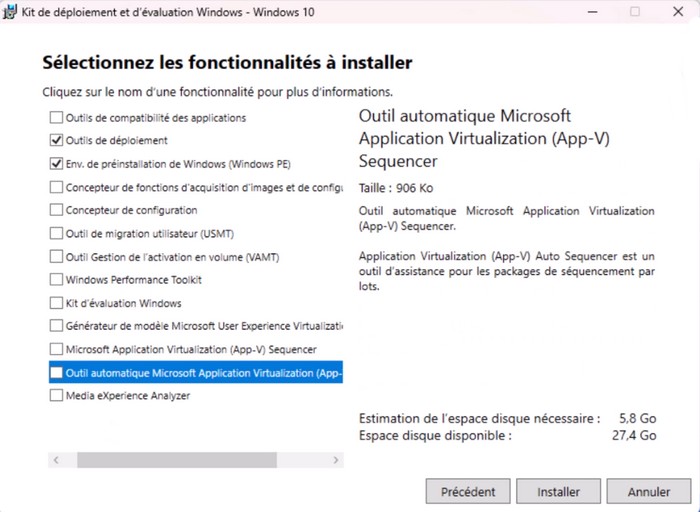Tick the USMT migration tool checkbox
Viewport: 700px width, 512px height.
pyautogui.click(x=56, y=234)
